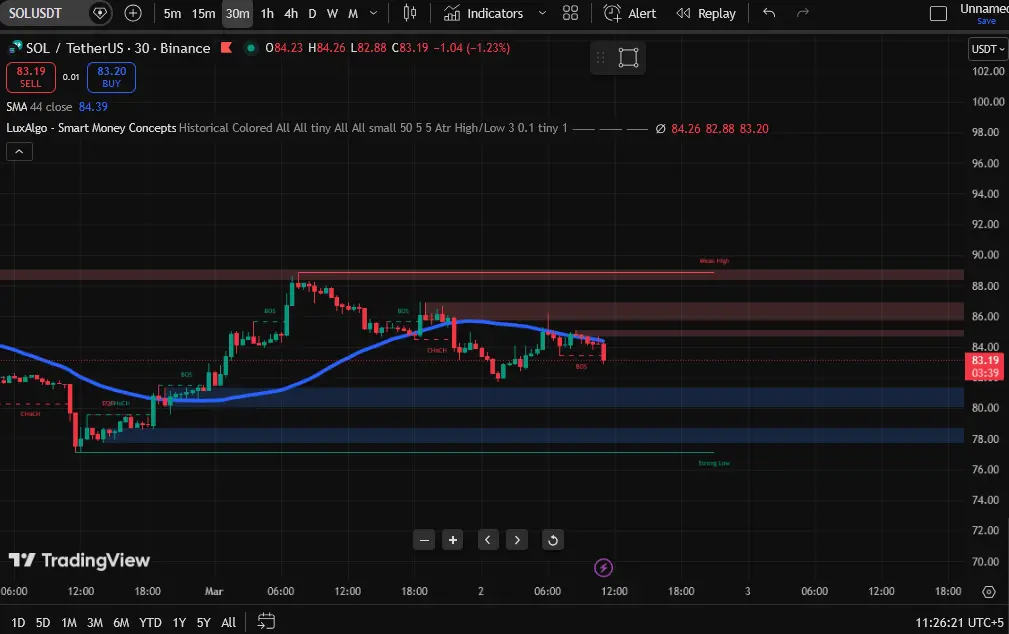Image resolution: width=1009 pixels, height=634 pixels.
Task: Expand the indicators favorites chevron
Action: 542,13
